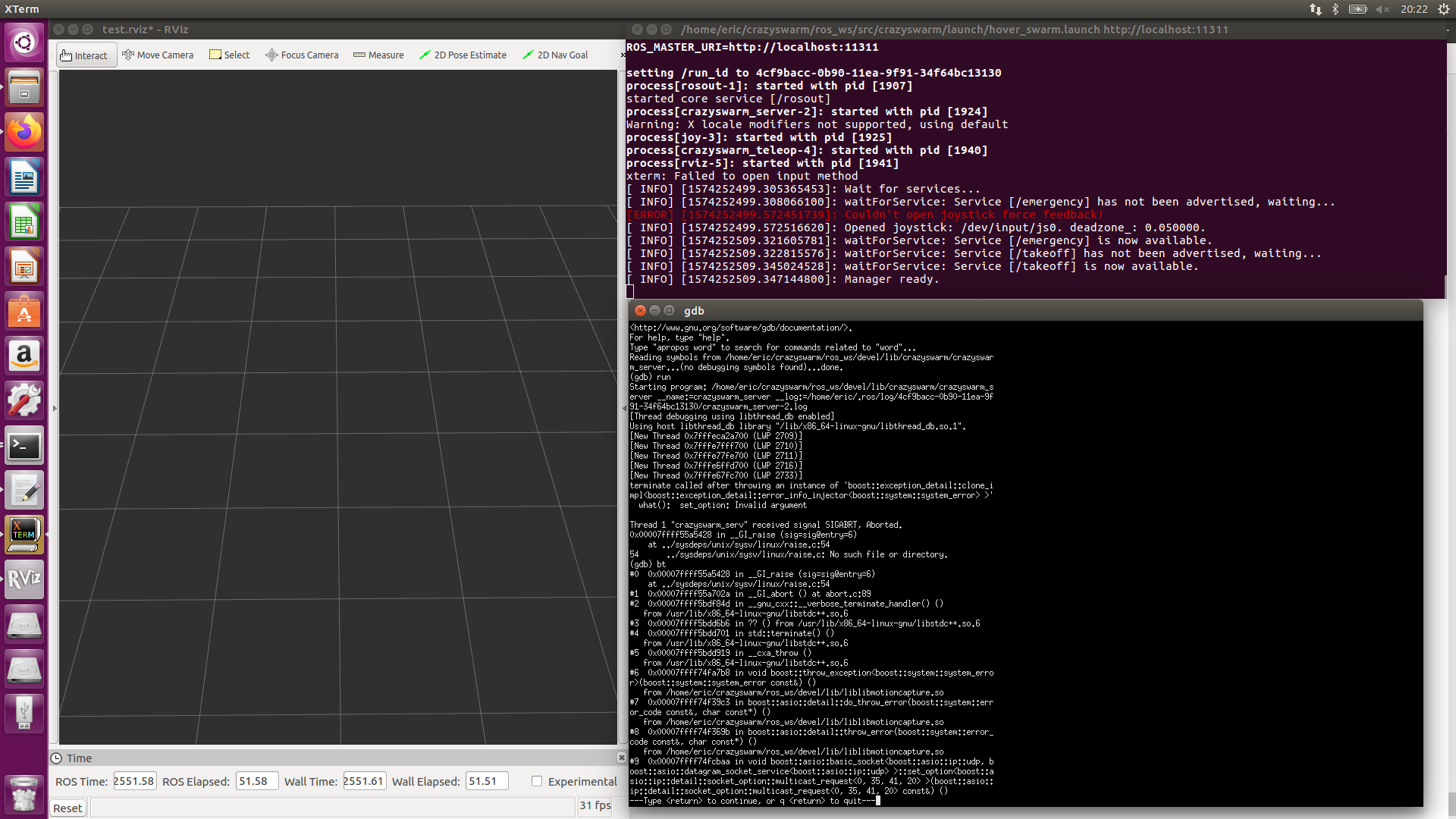Switch to the Select tool
The image size is (1456, 819).
pos(229,55)
